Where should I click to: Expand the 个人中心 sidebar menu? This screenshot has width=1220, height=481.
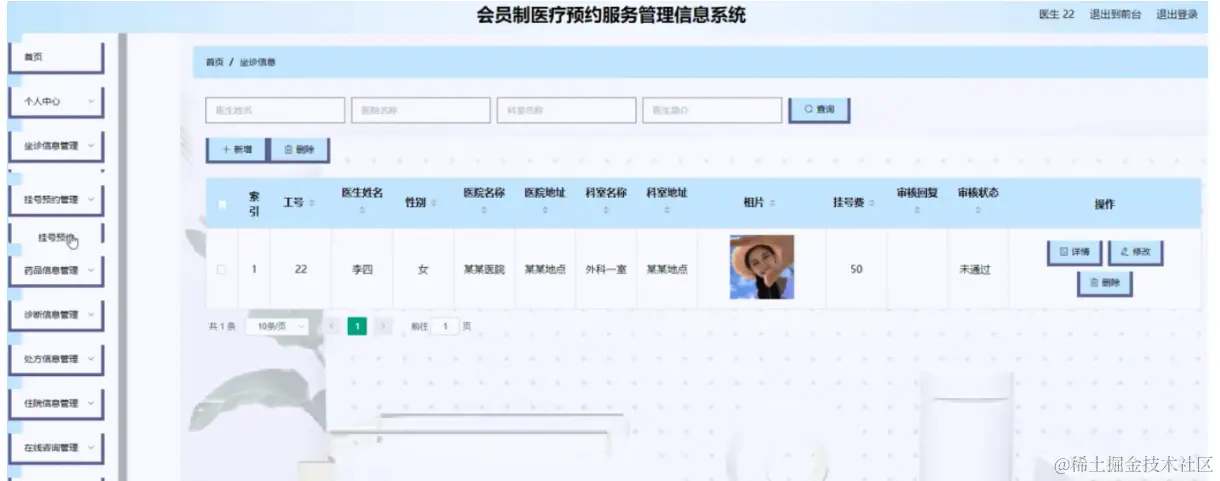coord(56,101)
